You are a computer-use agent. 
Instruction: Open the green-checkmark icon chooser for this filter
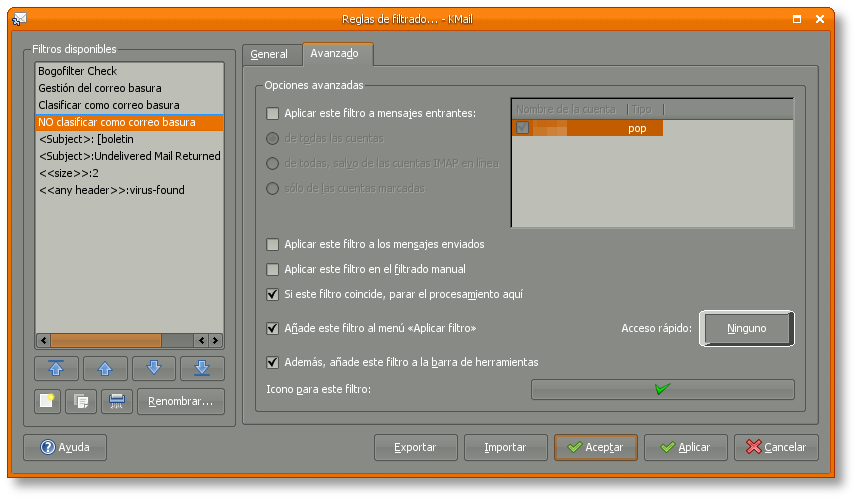click(662, 389)
